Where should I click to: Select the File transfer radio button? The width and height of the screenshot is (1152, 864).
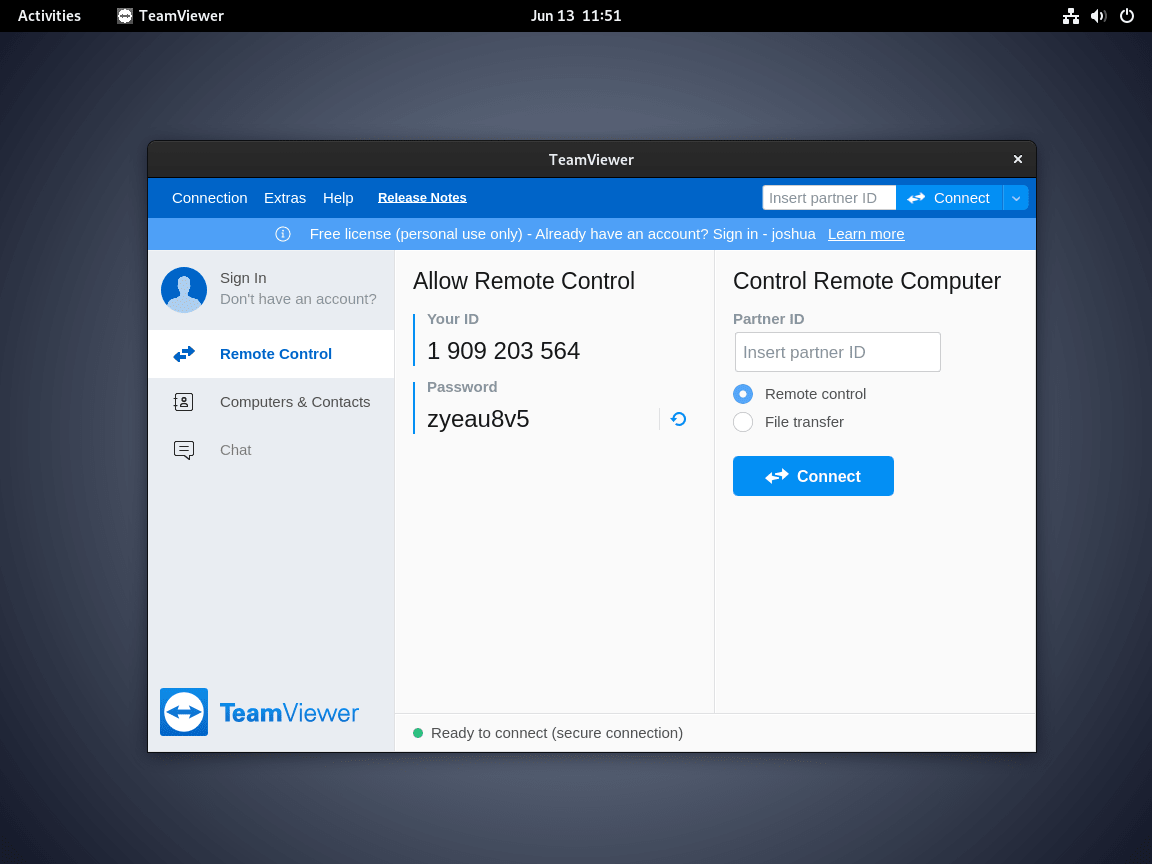coord(743,422)
